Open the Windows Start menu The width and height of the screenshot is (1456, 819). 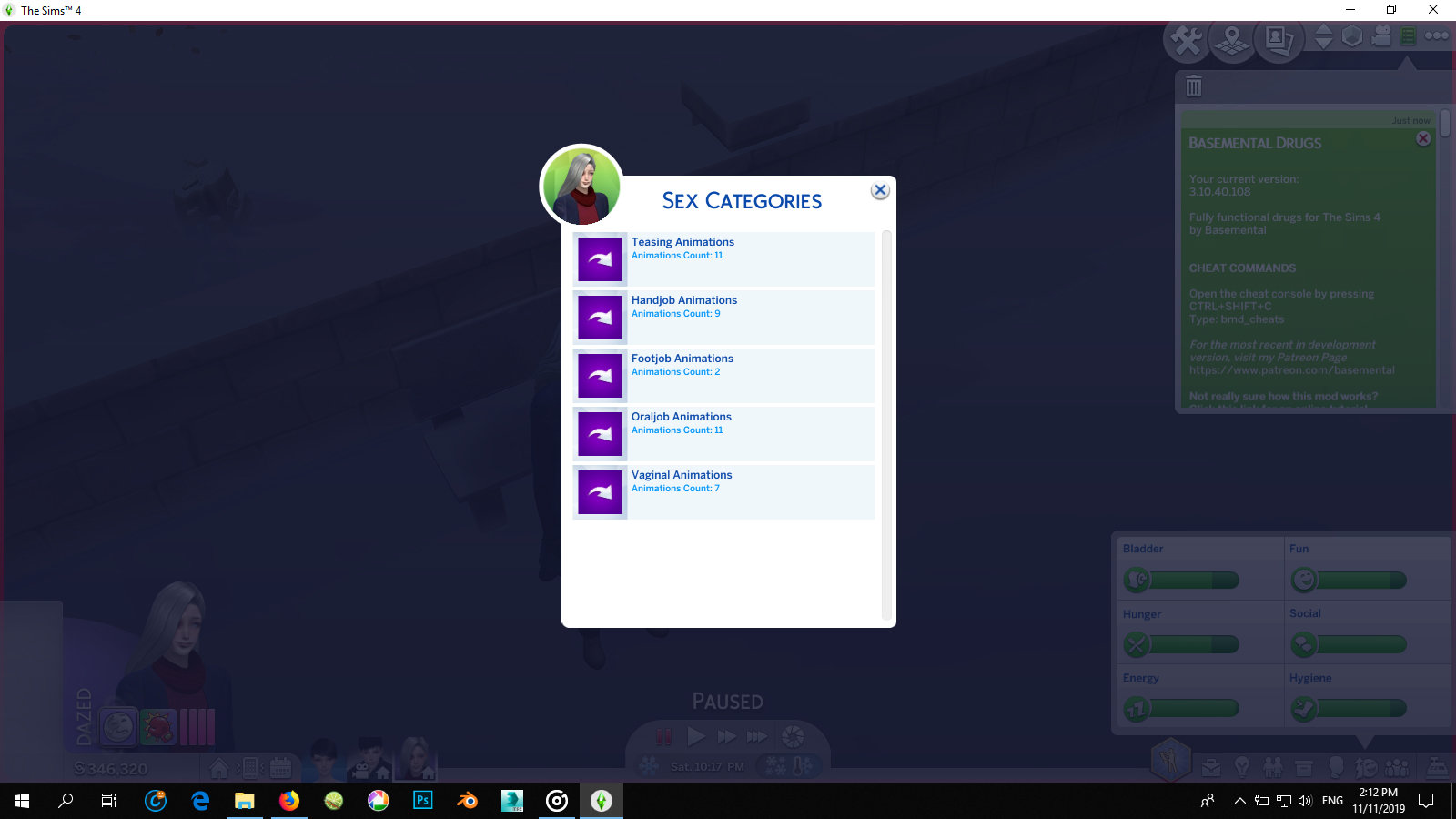(22, 801)
